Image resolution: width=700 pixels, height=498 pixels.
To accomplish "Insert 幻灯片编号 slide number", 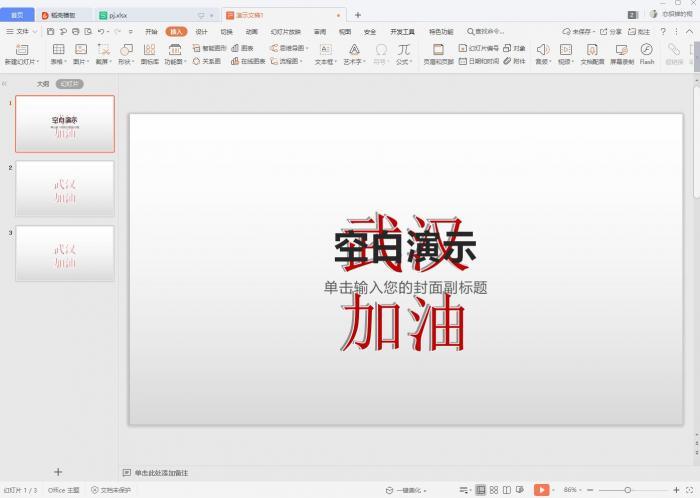I will pos(479,48).
